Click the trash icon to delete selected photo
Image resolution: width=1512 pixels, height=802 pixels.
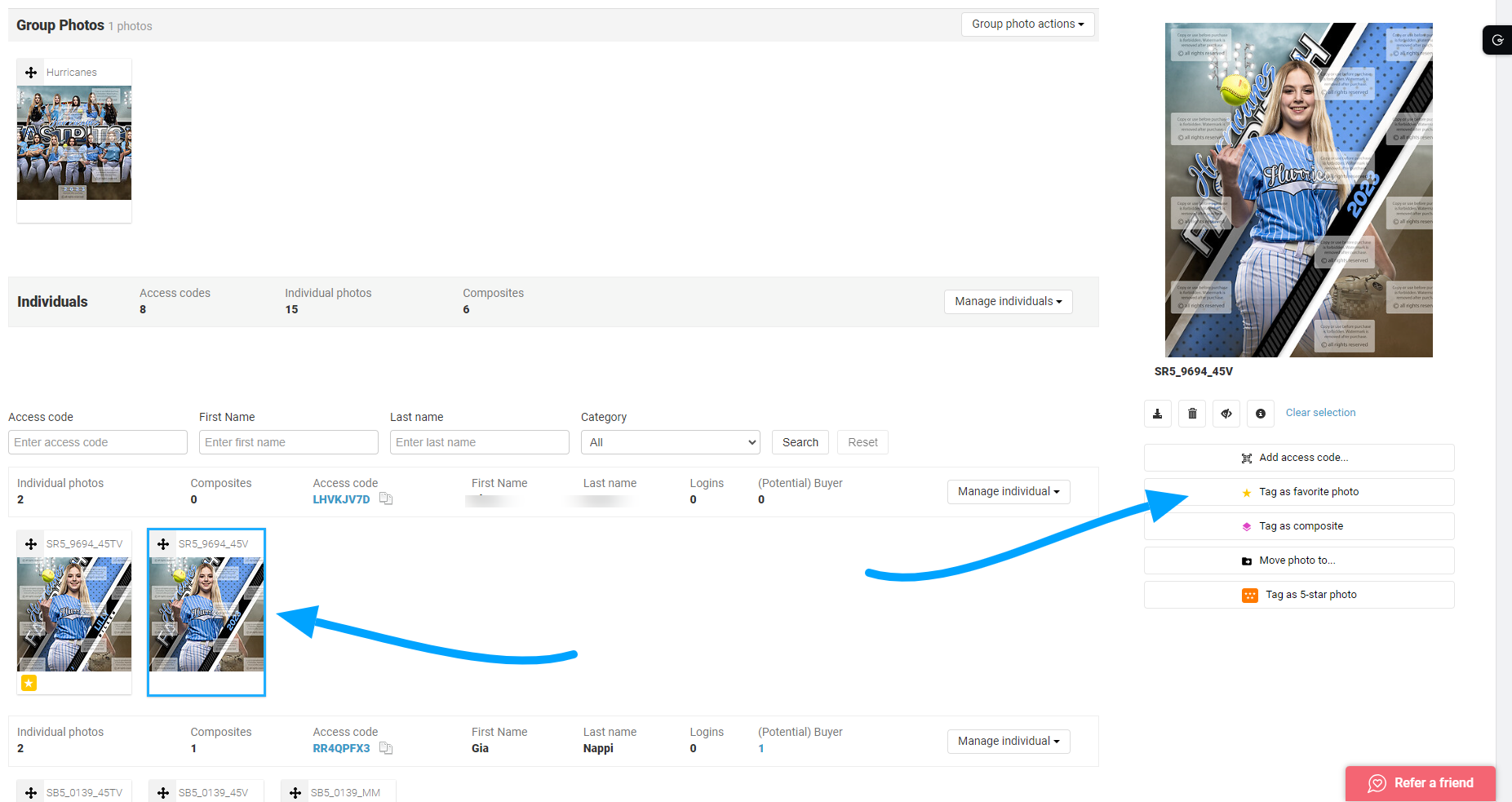[1192, 414]
